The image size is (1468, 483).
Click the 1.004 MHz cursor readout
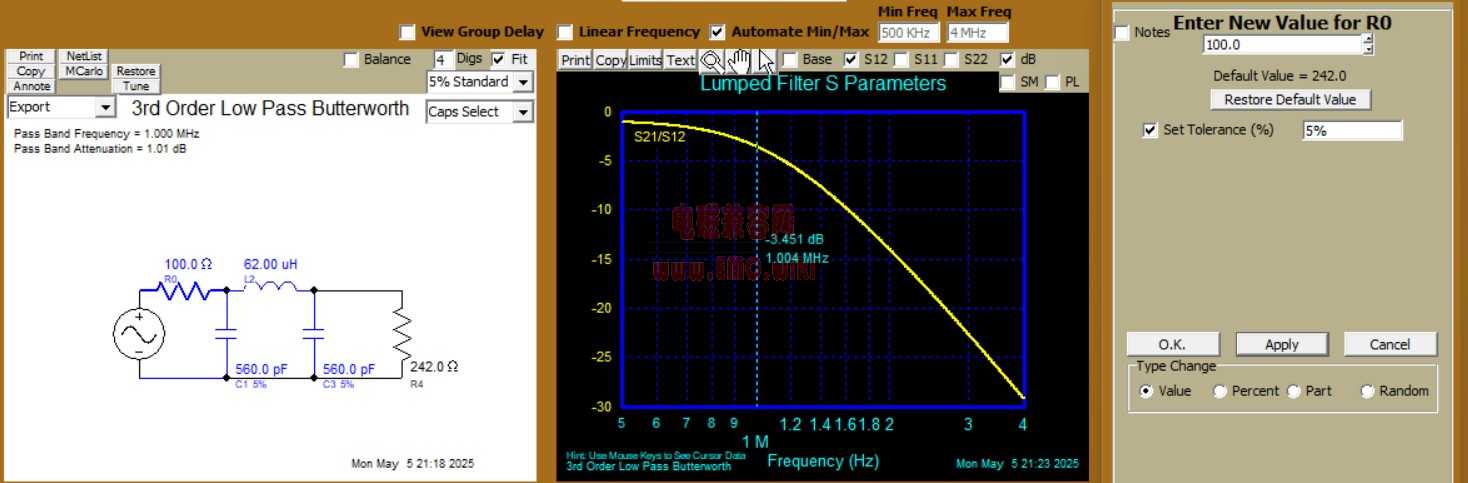pyautogui.click(x=796, y=258)
